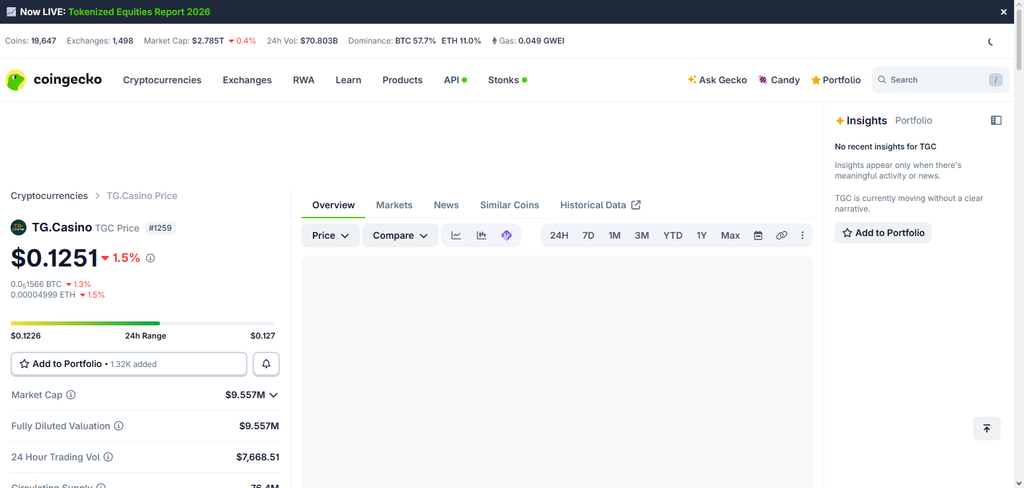
Task: Click the Exchanges 1,498 stat
Action: [100, 41]
